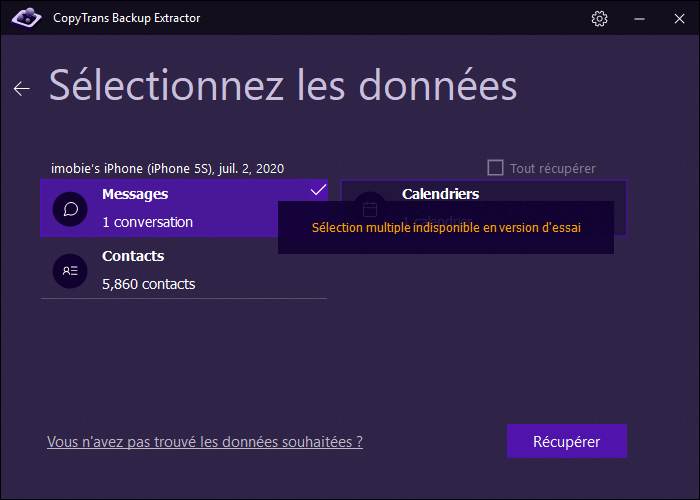Click the '5,860 contacts' text
Viewport: 700px width, 500px height.
tap(149, 284)
